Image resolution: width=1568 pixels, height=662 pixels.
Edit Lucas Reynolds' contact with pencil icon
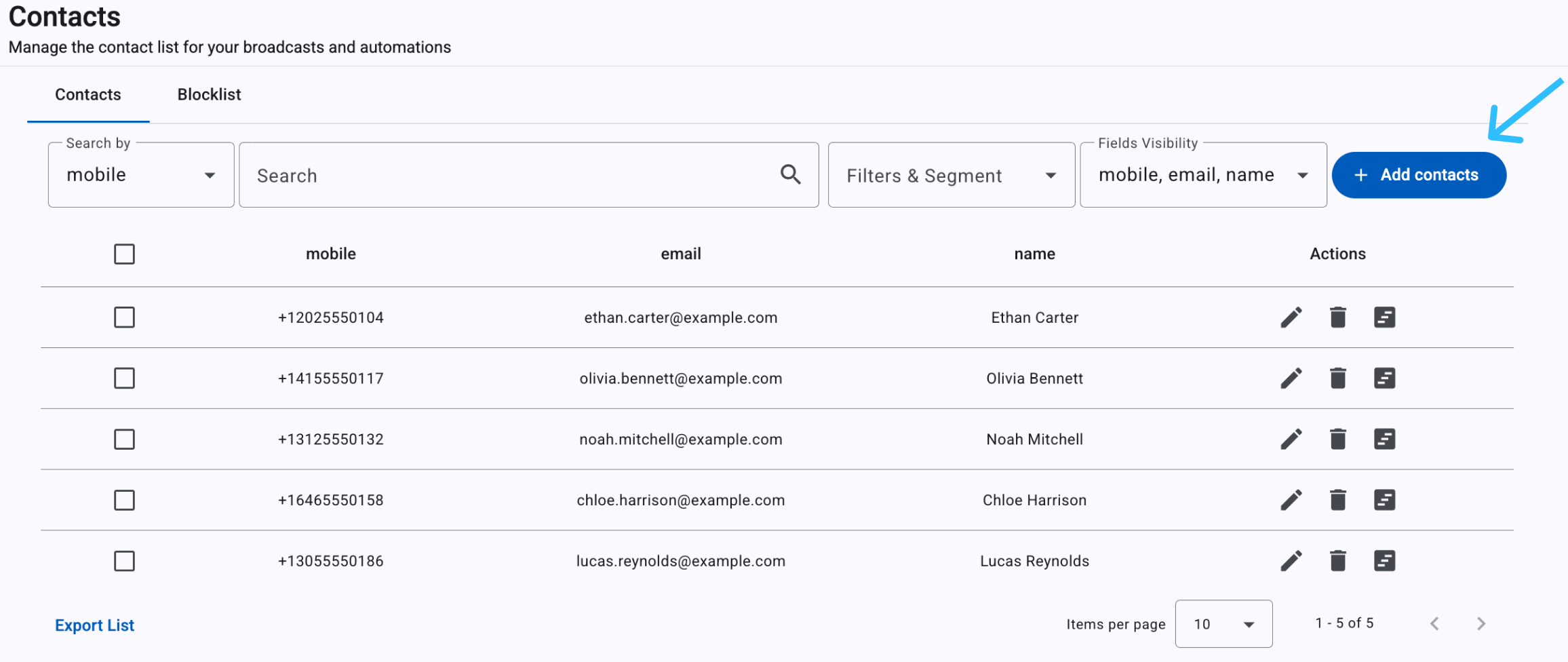[1291, 561]
